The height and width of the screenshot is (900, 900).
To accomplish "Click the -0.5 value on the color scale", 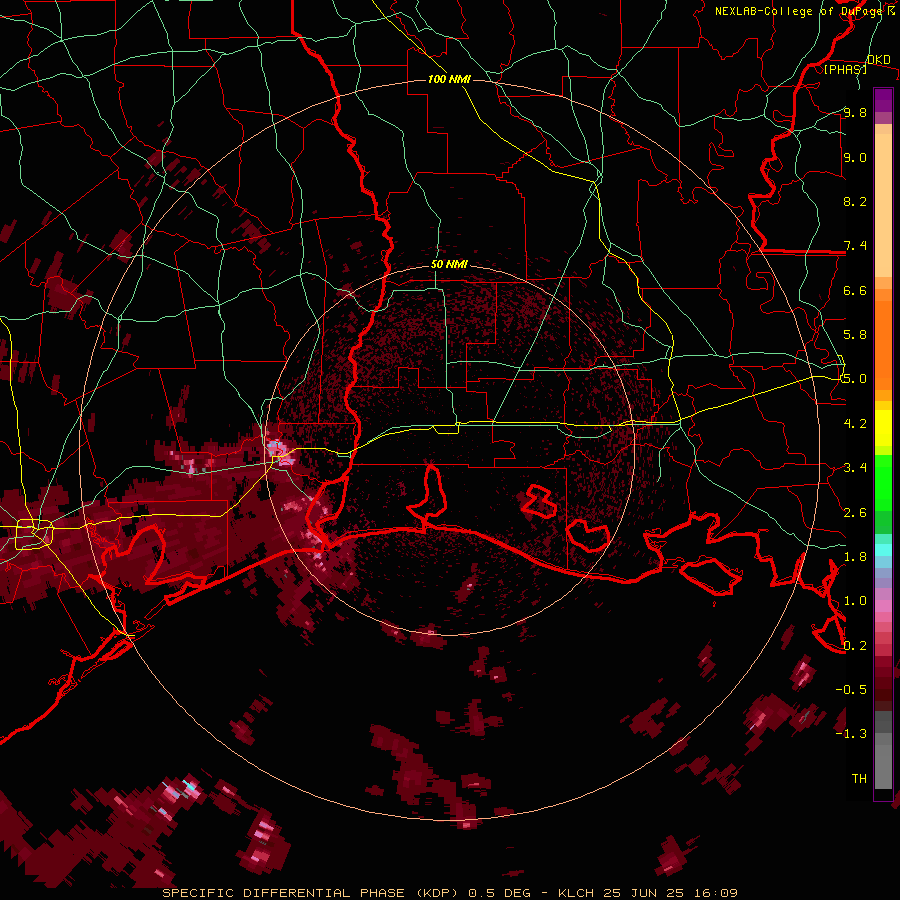I will [x=851, y=690].
